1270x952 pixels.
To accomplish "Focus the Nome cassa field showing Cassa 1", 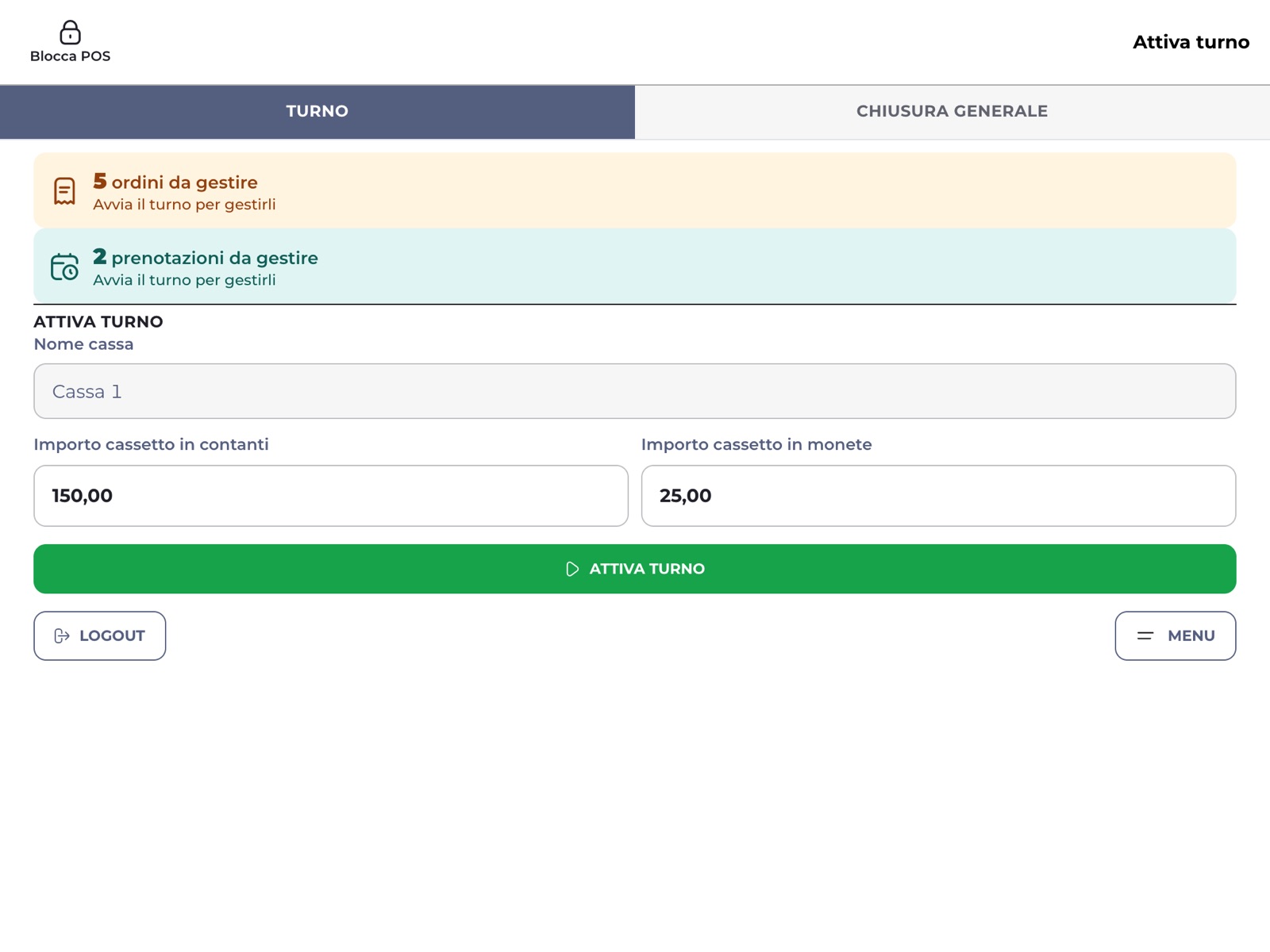I will [x=635, y=391].
